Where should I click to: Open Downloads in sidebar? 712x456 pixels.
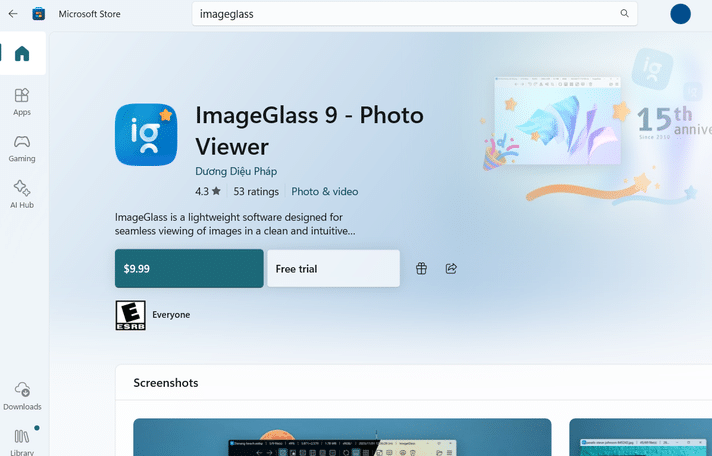pos(22,396)
